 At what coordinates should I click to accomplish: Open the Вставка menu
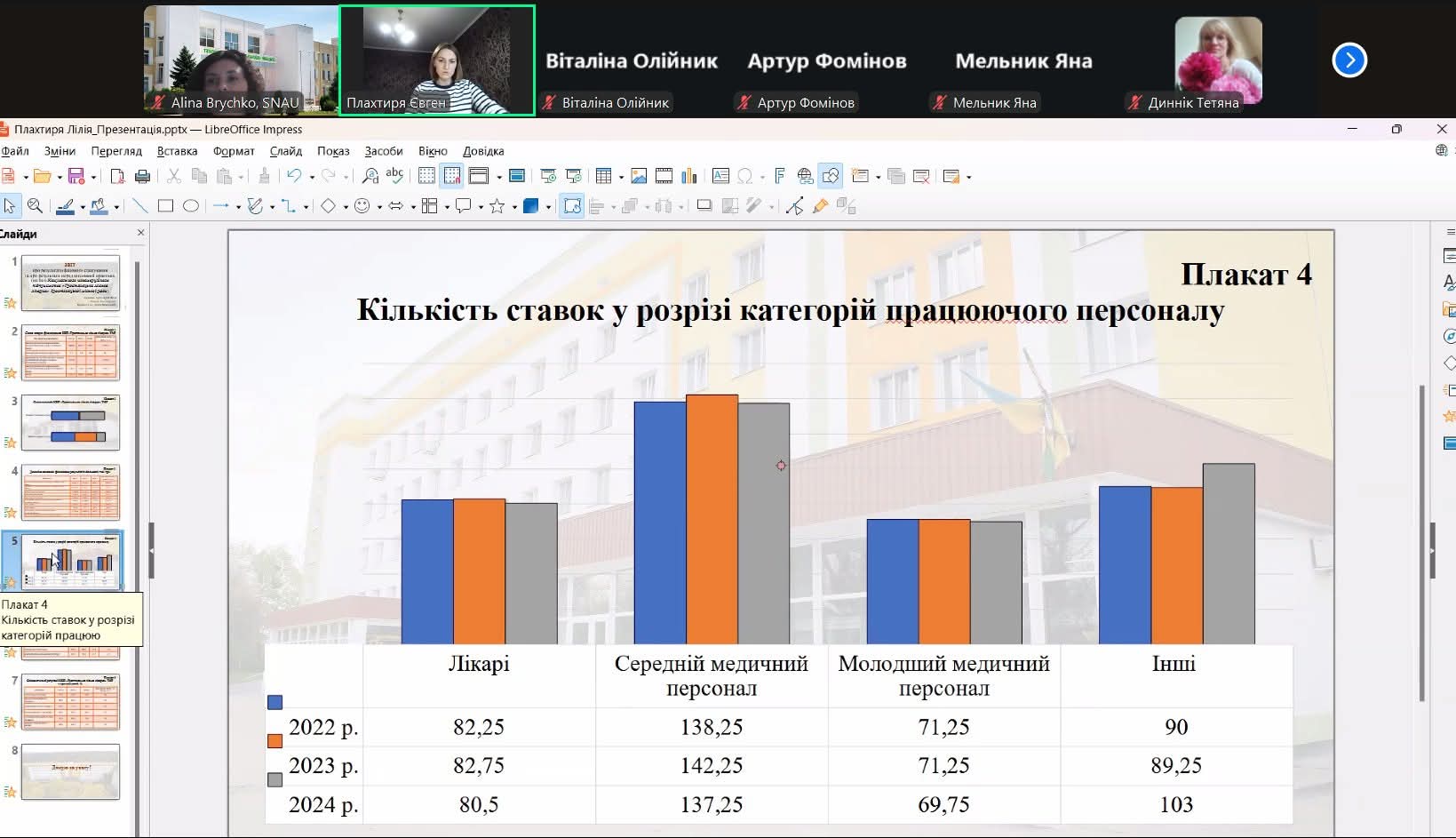click(177, 151)
